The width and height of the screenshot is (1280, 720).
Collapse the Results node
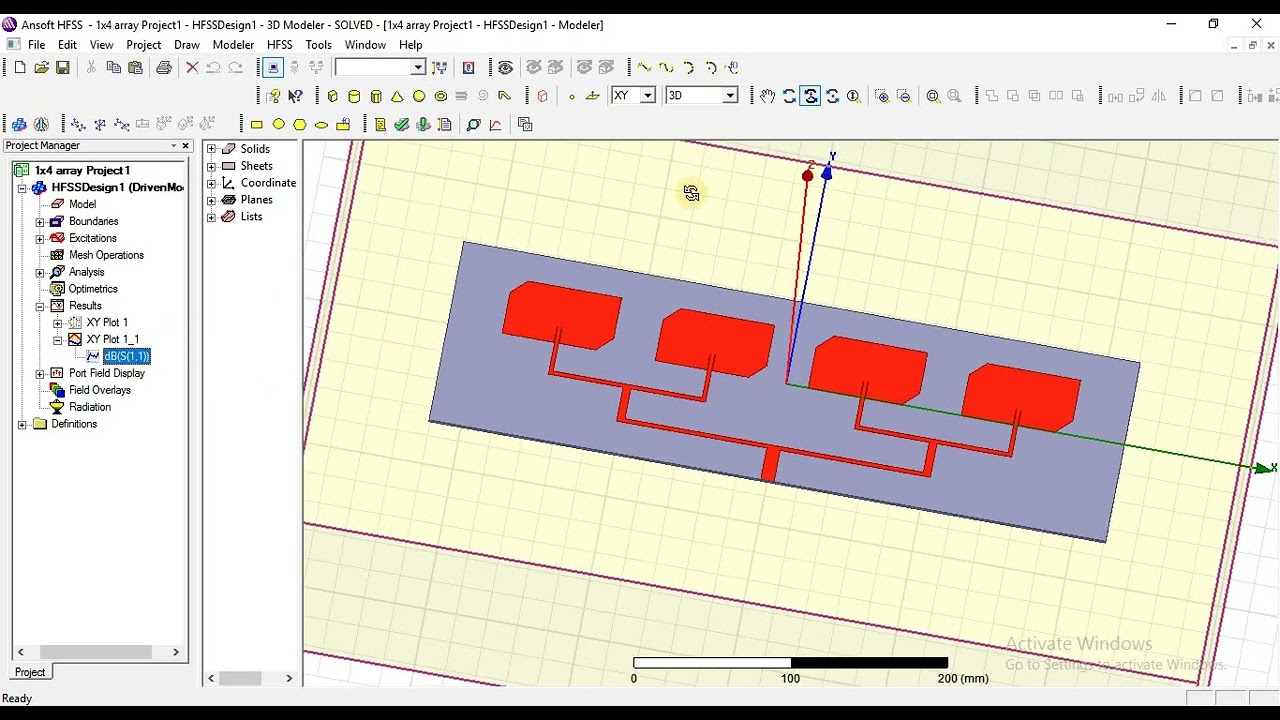coord(40,306)
